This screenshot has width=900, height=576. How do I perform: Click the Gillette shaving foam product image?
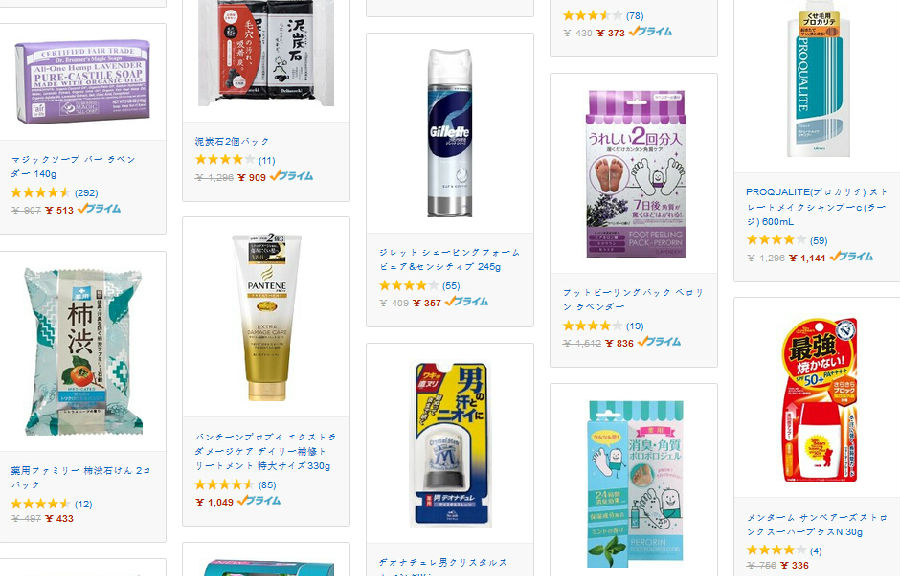[450, 133]
